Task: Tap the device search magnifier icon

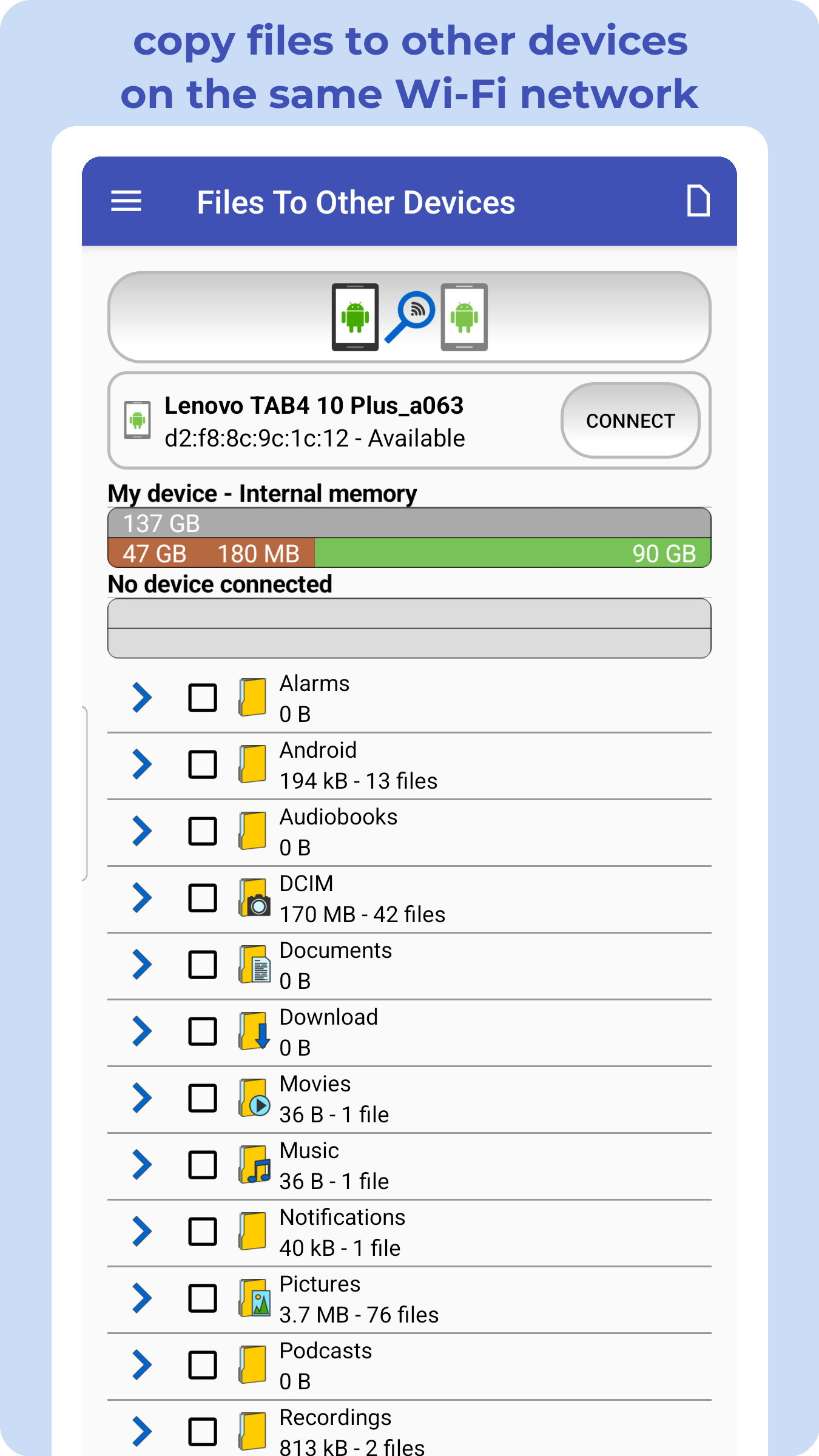Action: [x=410, y=317]
